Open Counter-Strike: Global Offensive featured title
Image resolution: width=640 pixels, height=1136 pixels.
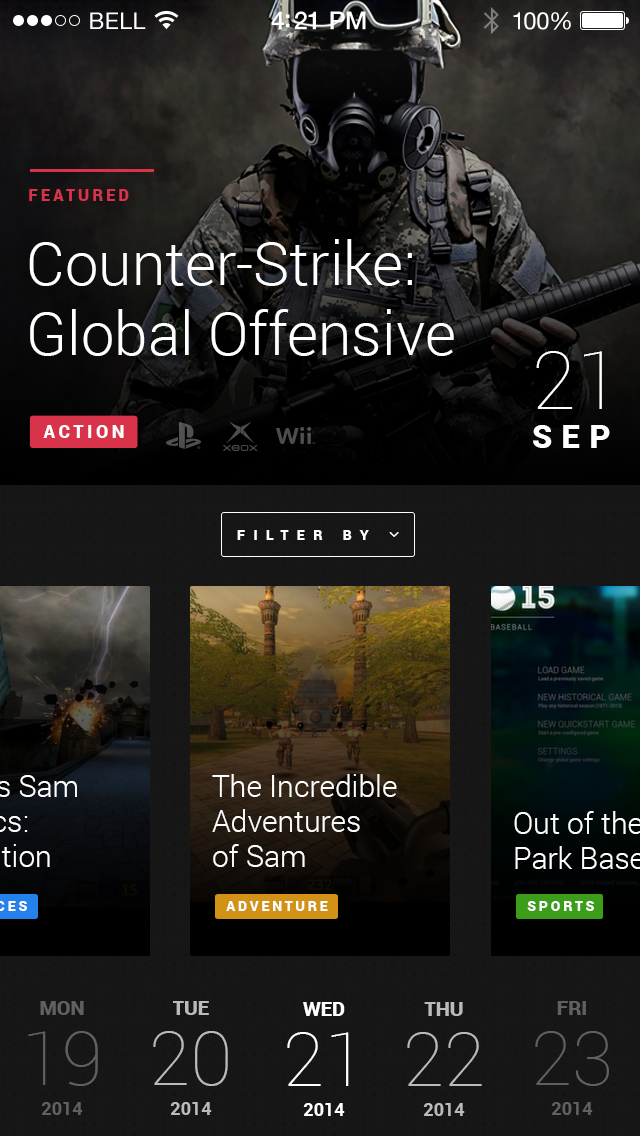241,299
